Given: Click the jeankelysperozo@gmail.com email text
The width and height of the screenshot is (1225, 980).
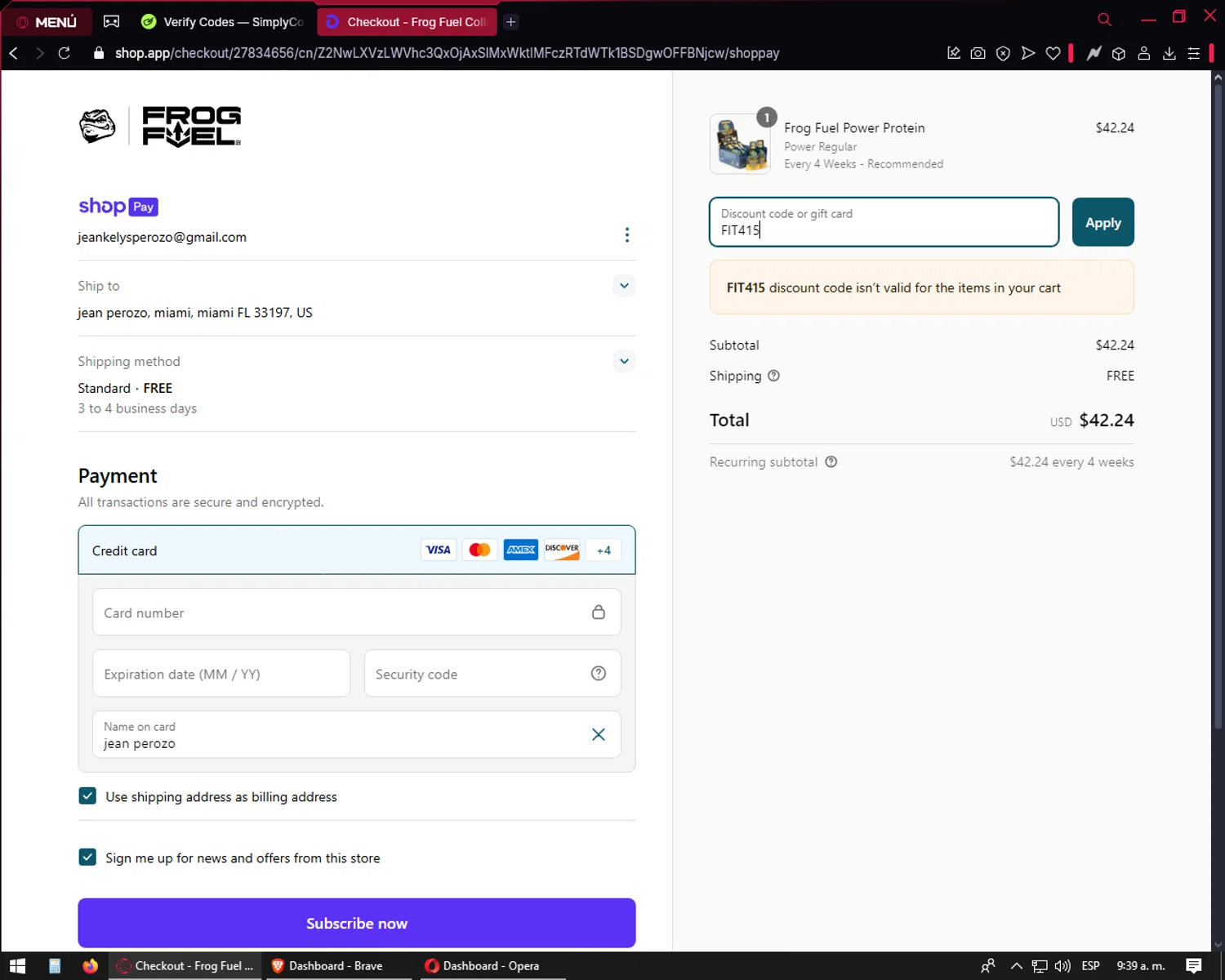Looking at the screenshot, I should (x=162, y=237).
